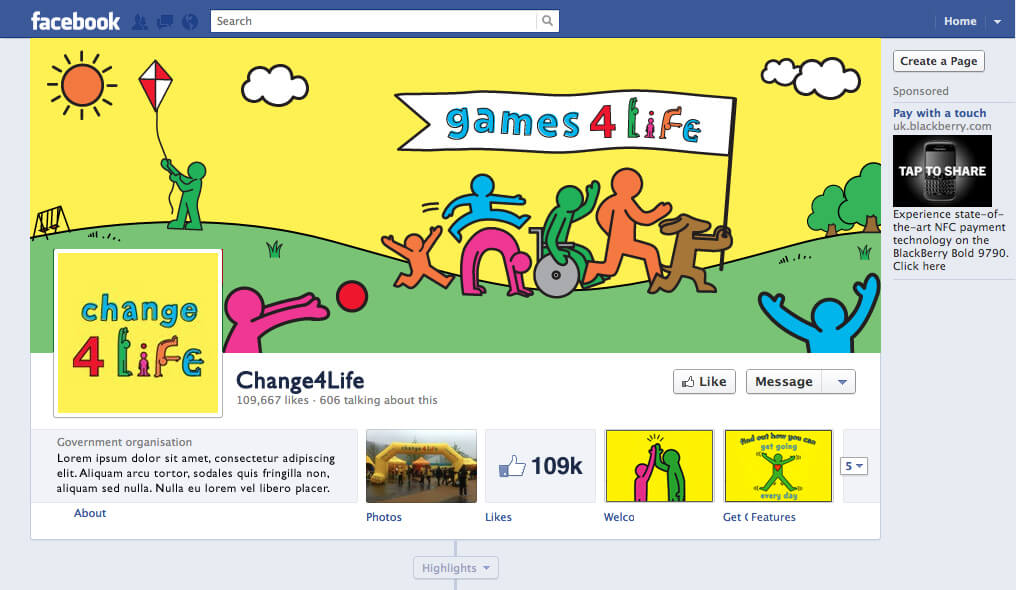Open the Pay with a touch link
The height and width of the screenshot is (590, 1016).
[940, 113]
